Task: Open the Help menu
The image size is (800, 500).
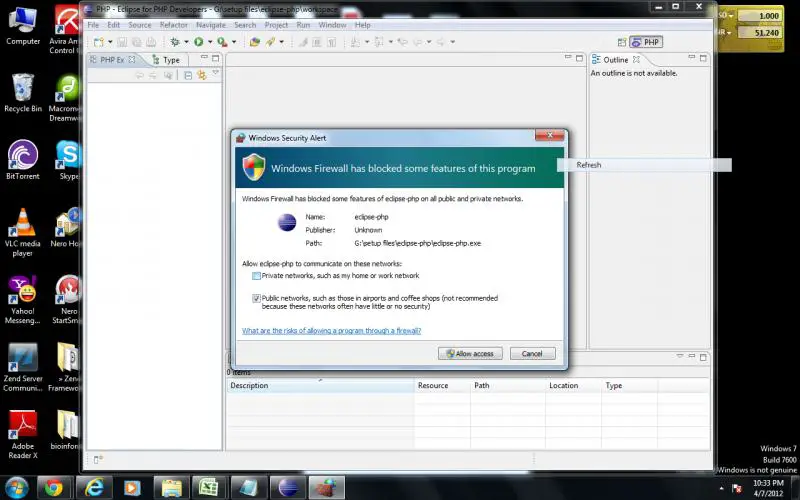Action: click(362, 25)
